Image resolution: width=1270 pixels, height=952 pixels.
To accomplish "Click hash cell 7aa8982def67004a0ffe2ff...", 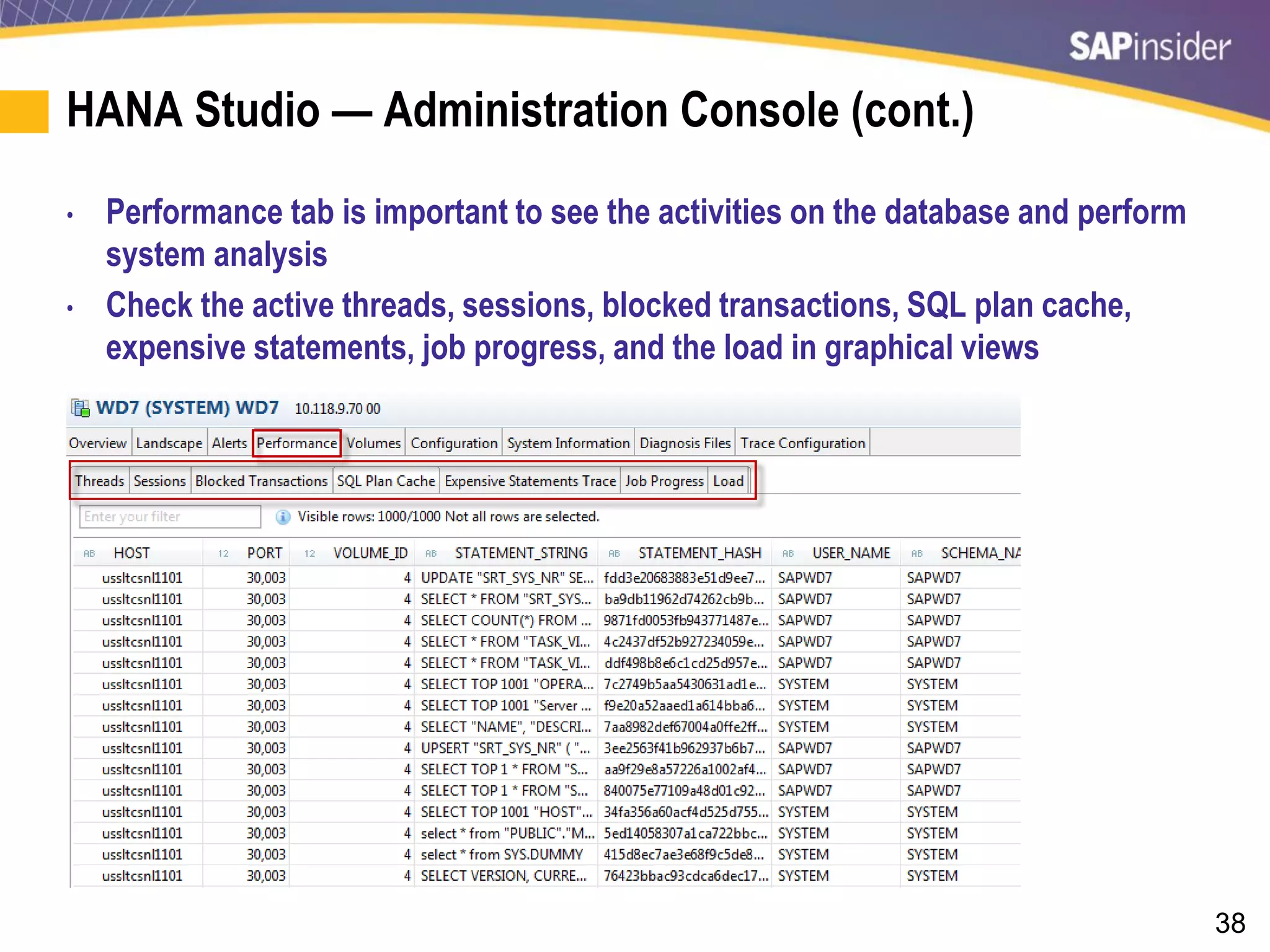I will click(x=685, y=727).
